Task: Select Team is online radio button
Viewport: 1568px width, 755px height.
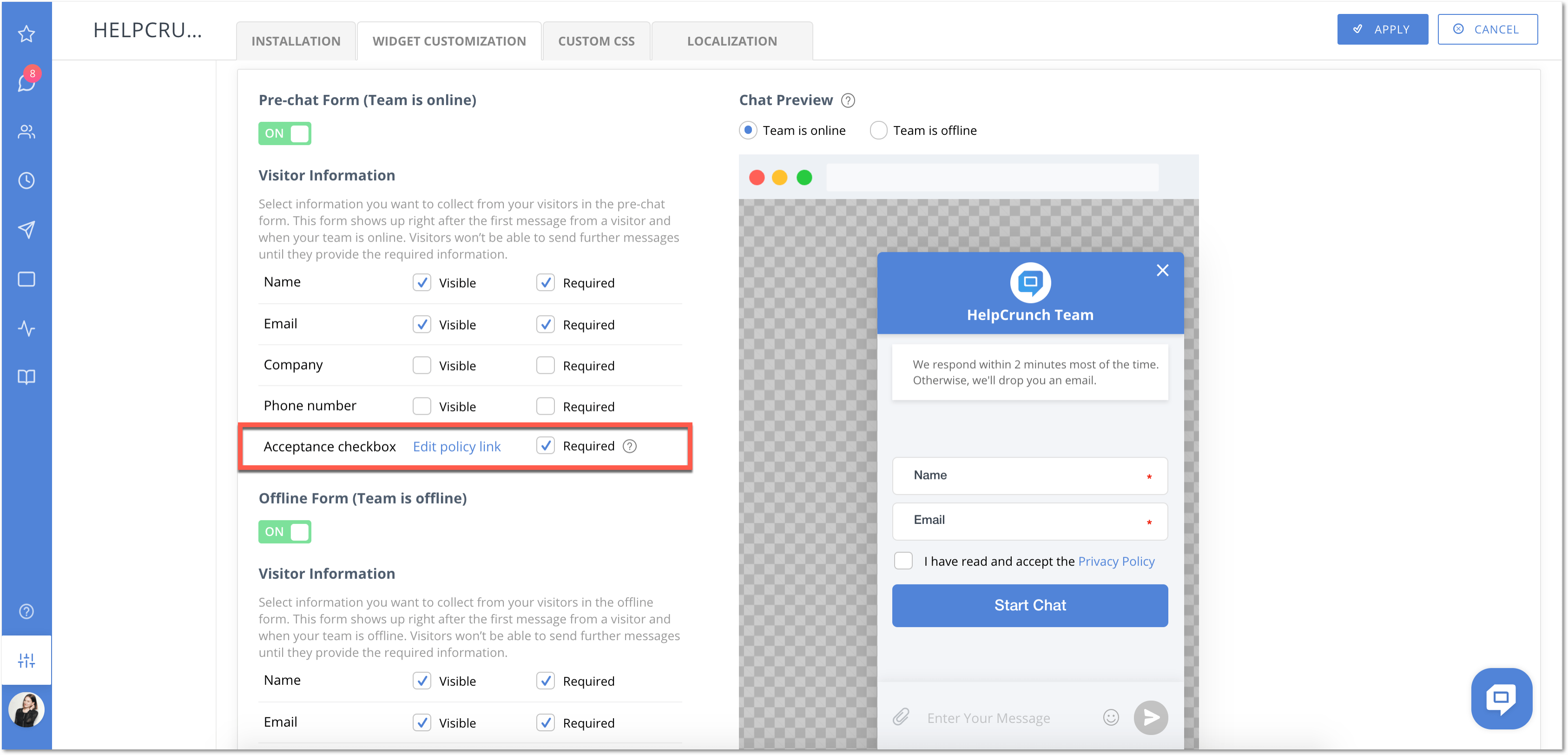Action: pos(748,130)
